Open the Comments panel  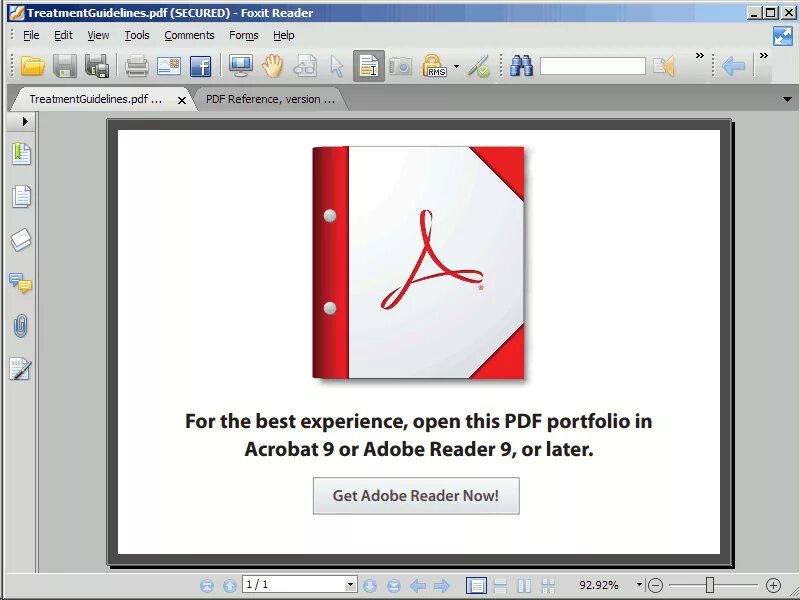pyautogui.click(x=20, y=283)
